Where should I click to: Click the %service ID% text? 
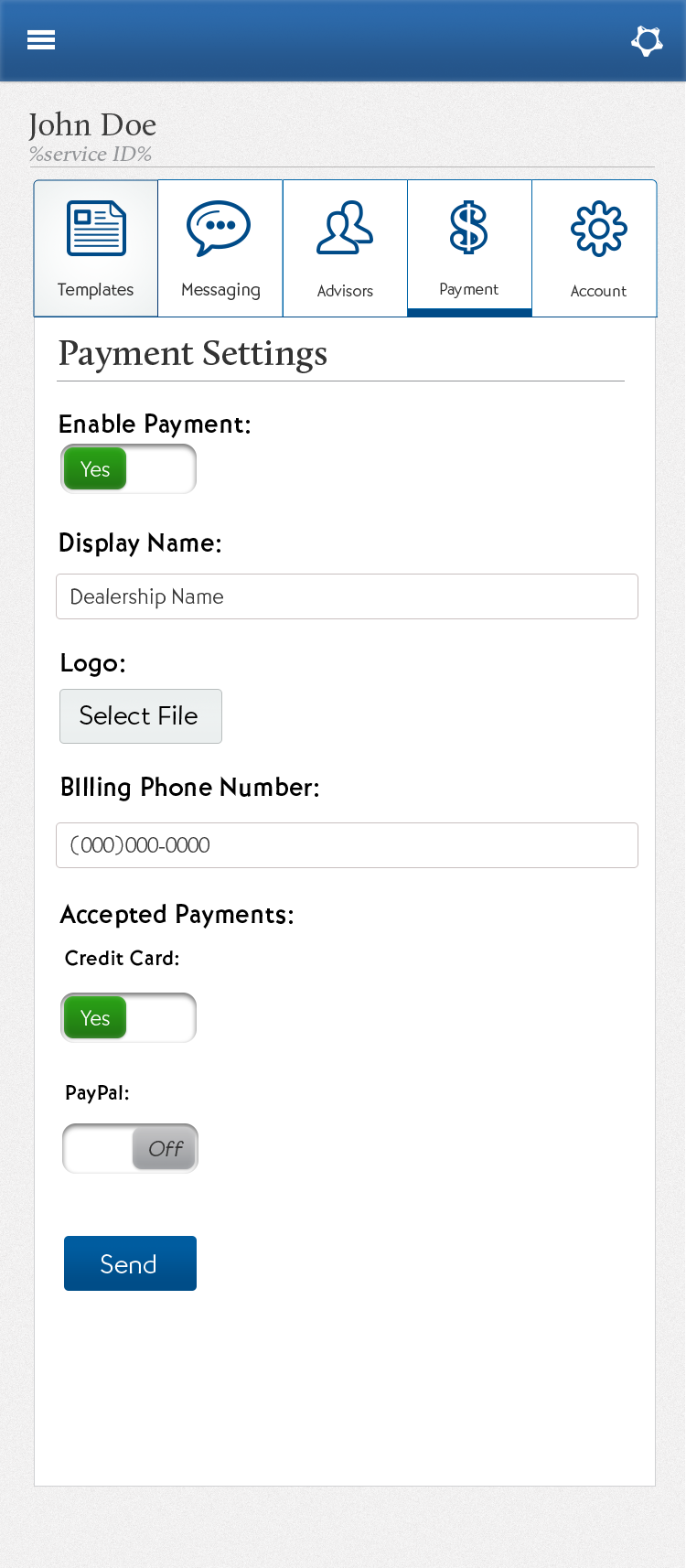[91, 155]
